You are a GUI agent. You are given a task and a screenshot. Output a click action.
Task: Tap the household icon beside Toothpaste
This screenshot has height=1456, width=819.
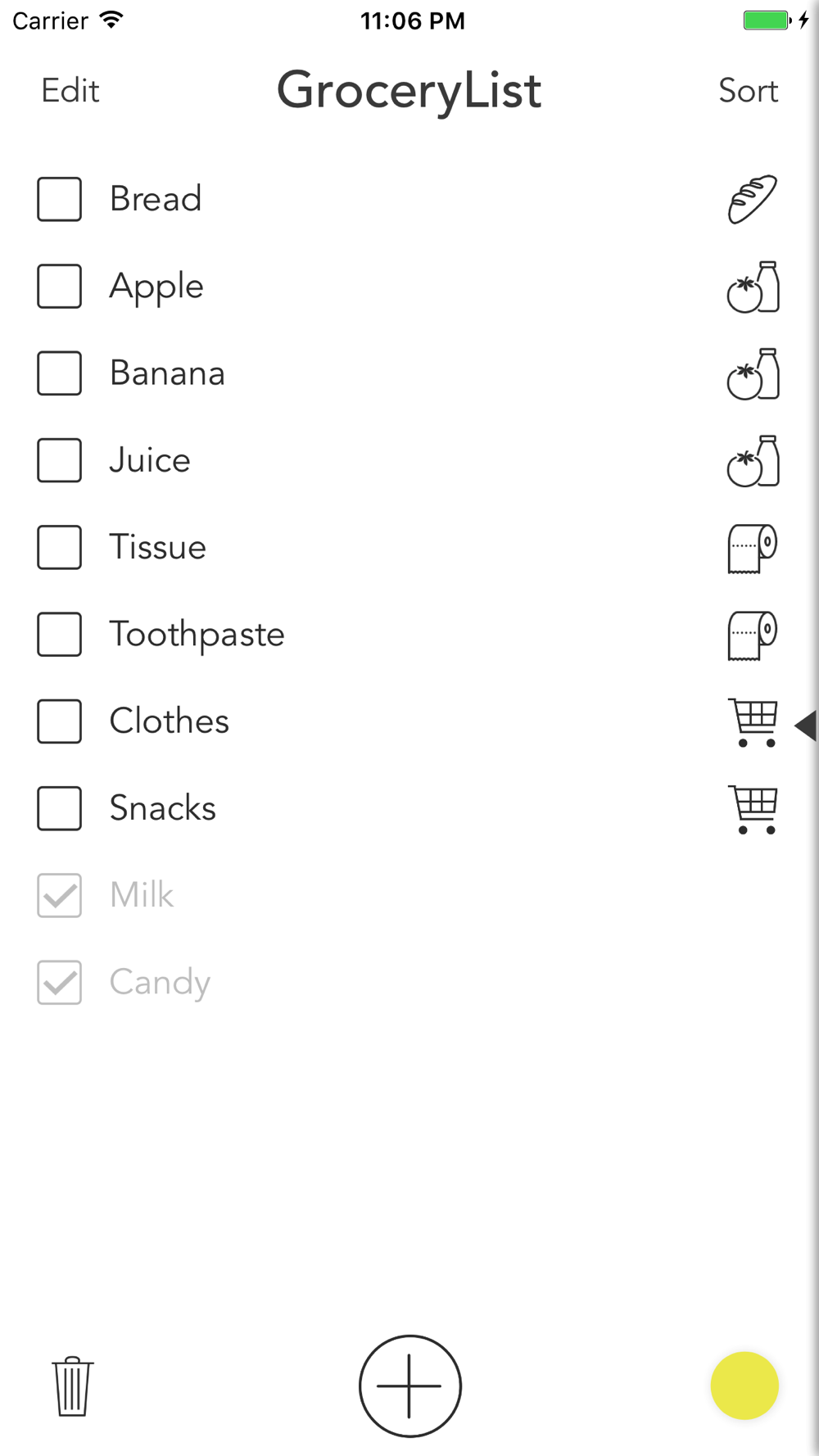click(x=753, y=635)
